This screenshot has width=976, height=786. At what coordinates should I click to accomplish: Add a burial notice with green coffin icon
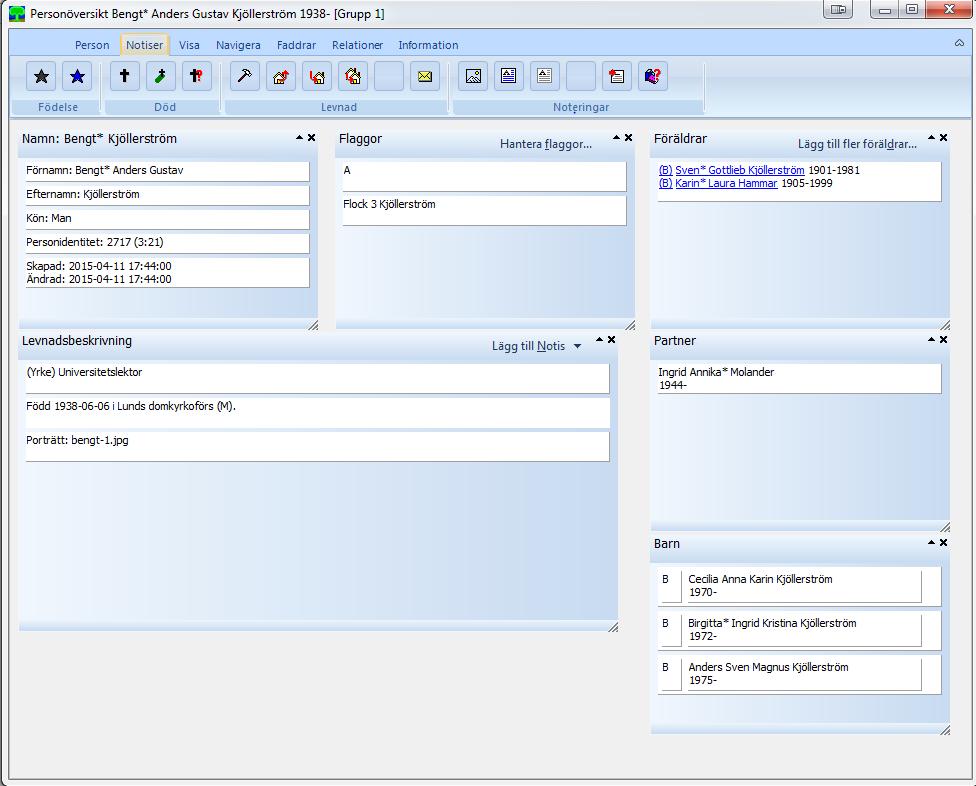[161, 77]
